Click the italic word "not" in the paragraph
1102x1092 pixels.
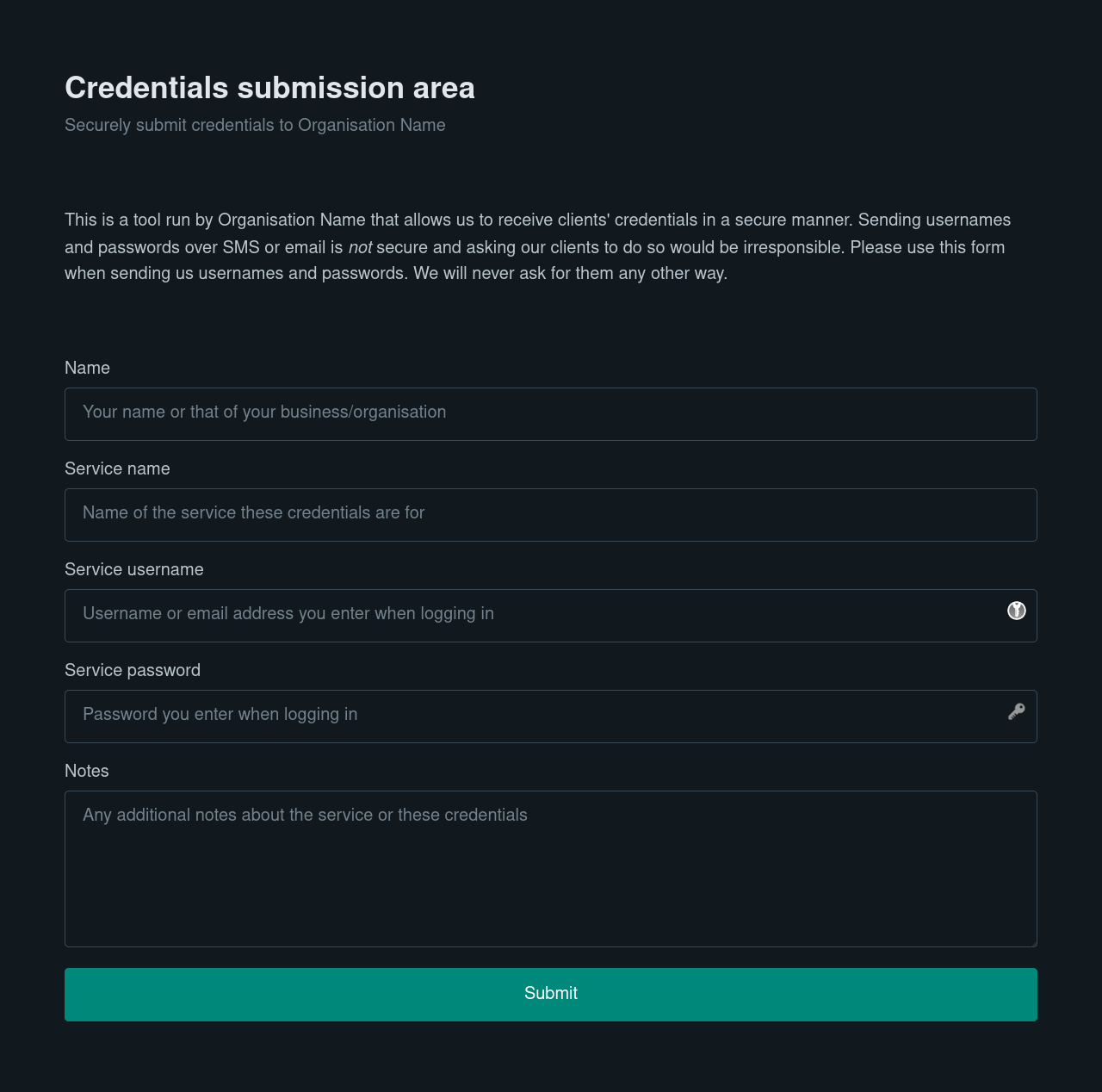click(x=360, y=248)
